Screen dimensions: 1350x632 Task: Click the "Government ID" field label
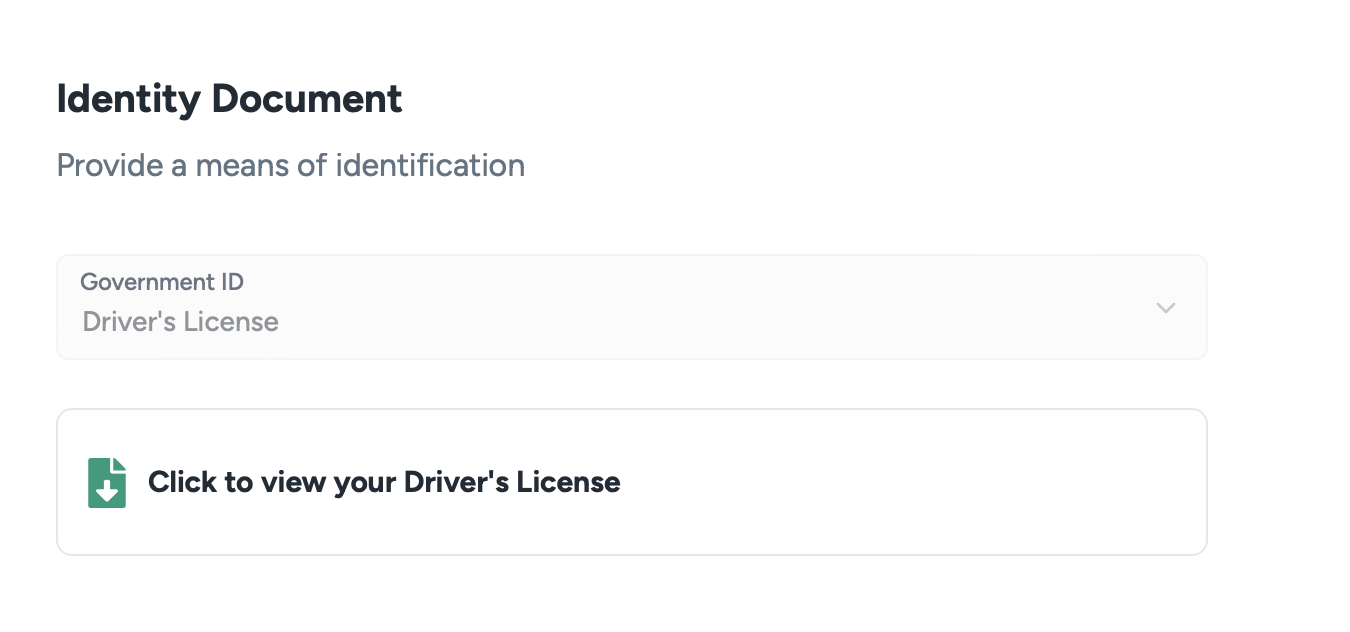coord(162,282)
